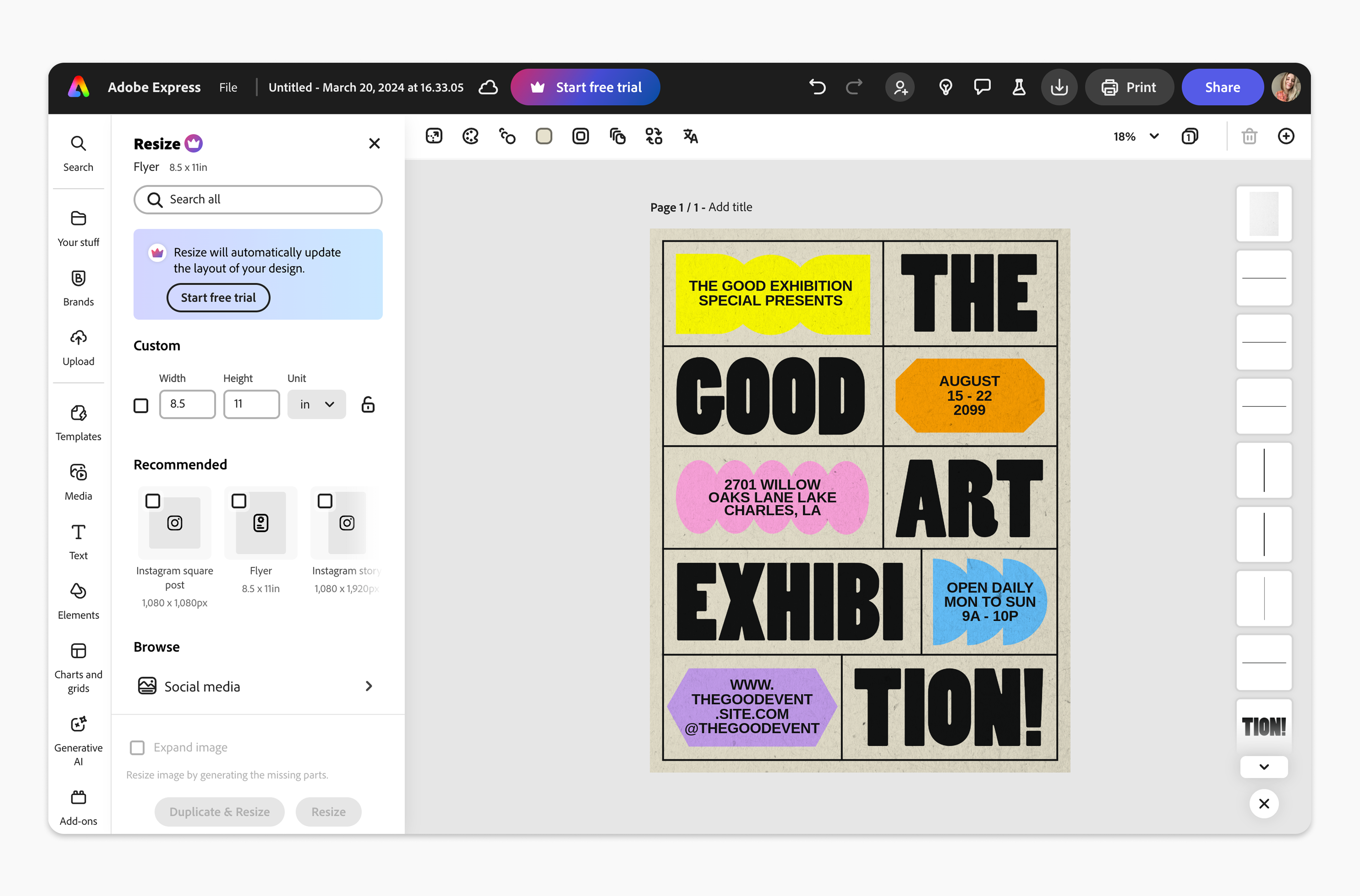Expand the Social media browse category
Screen dimensions: 1360x896
[257, 686]
